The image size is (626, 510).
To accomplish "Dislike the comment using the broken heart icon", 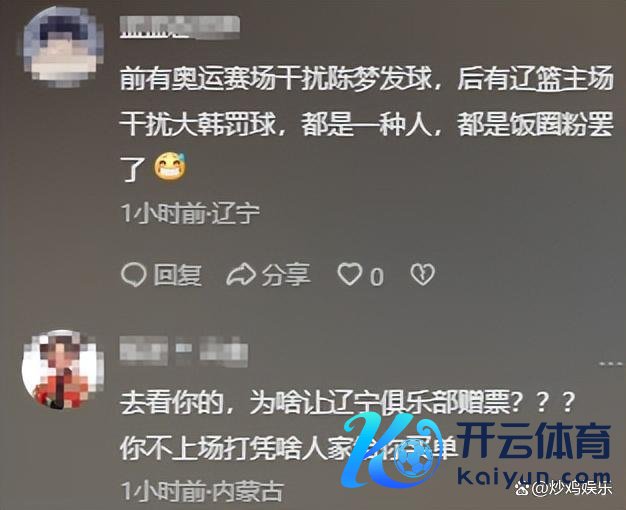I will [x=422, y=275].
